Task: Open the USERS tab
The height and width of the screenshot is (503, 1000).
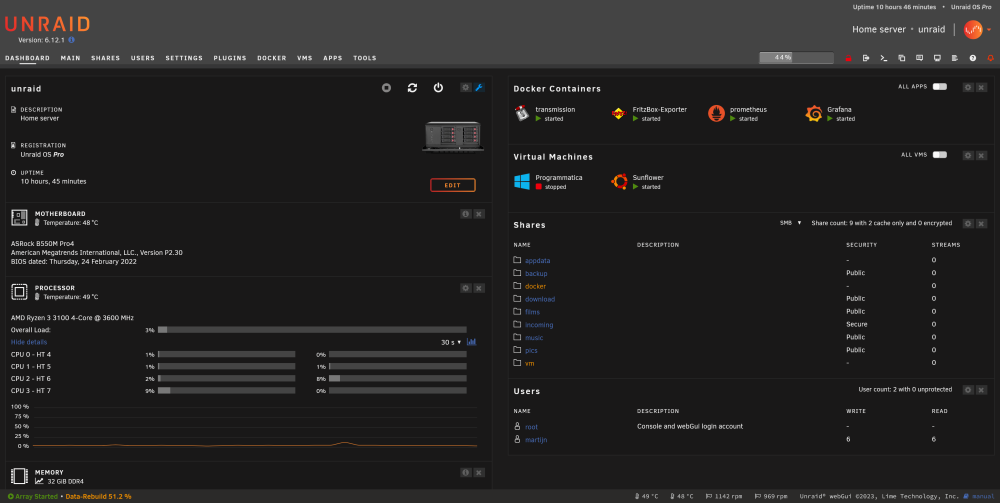Action: [143, 58]
